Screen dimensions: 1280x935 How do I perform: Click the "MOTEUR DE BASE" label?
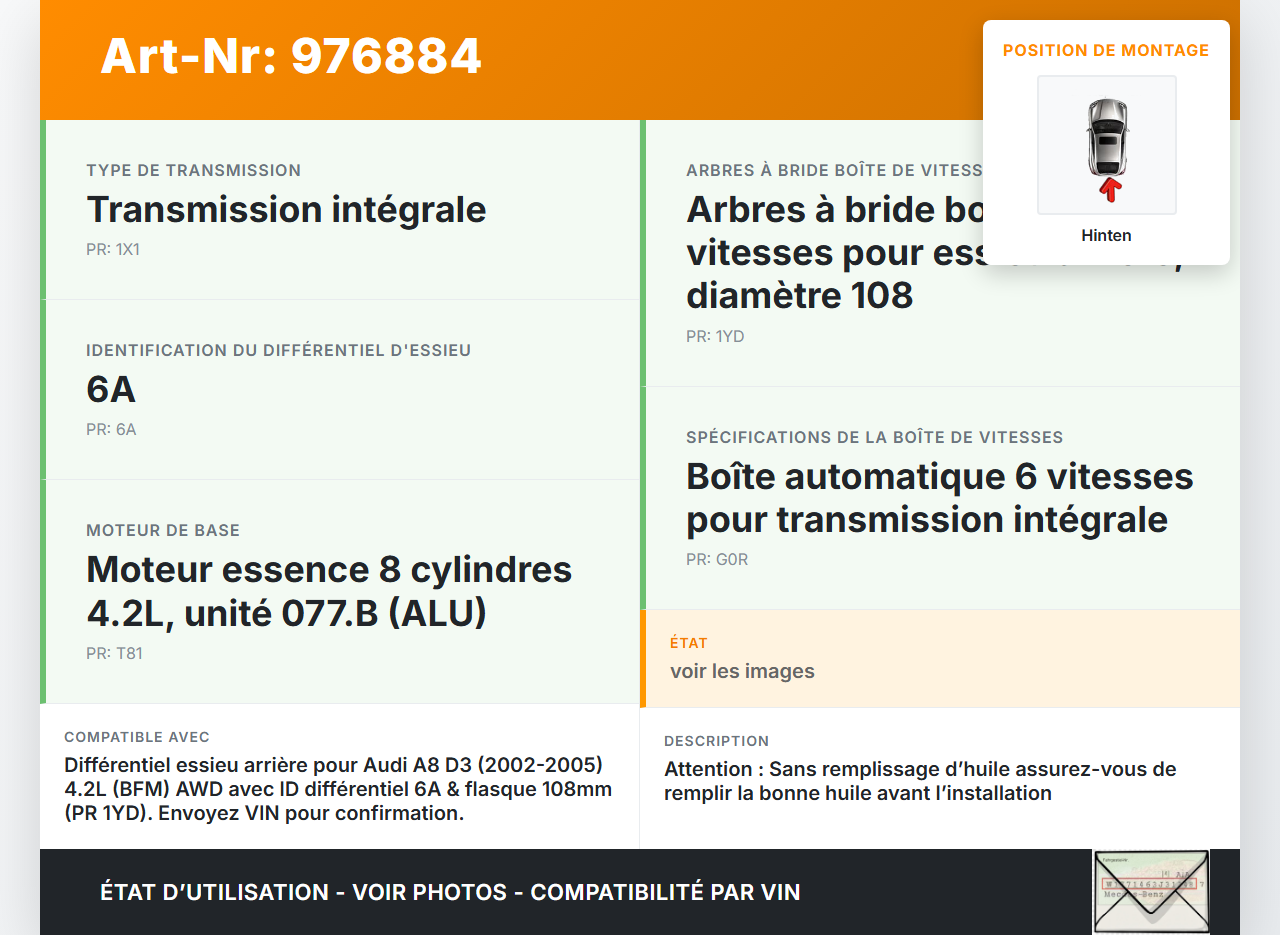click(x=163, y=530)
